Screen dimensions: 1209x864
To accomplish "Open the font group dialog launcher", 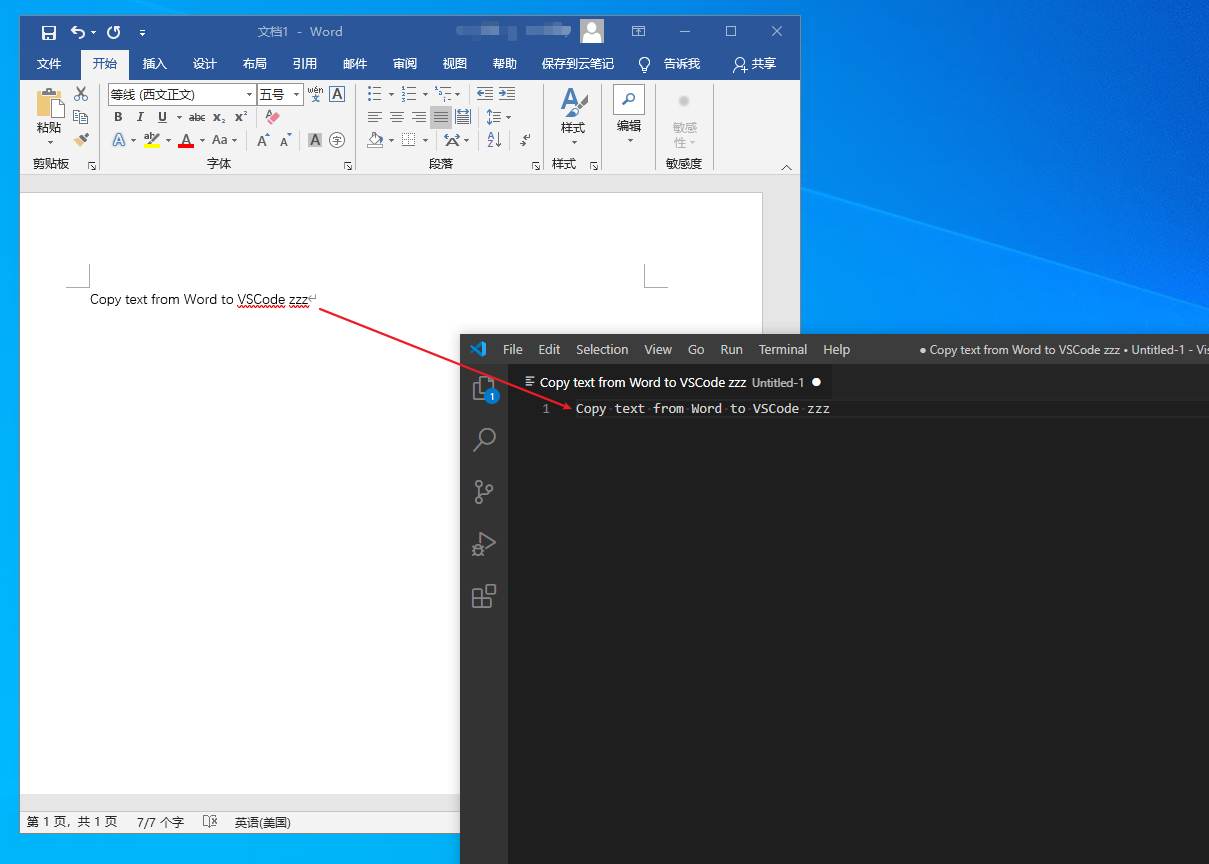I will coord(348,165).
